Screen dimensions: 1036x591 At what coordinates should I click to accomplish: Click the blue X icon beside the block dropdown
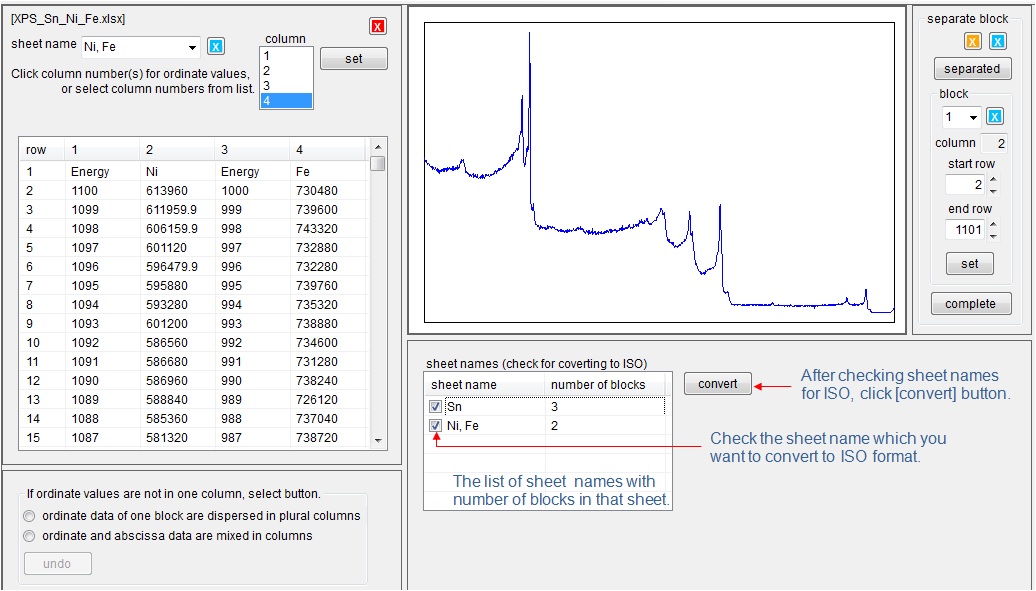(995, 117)
